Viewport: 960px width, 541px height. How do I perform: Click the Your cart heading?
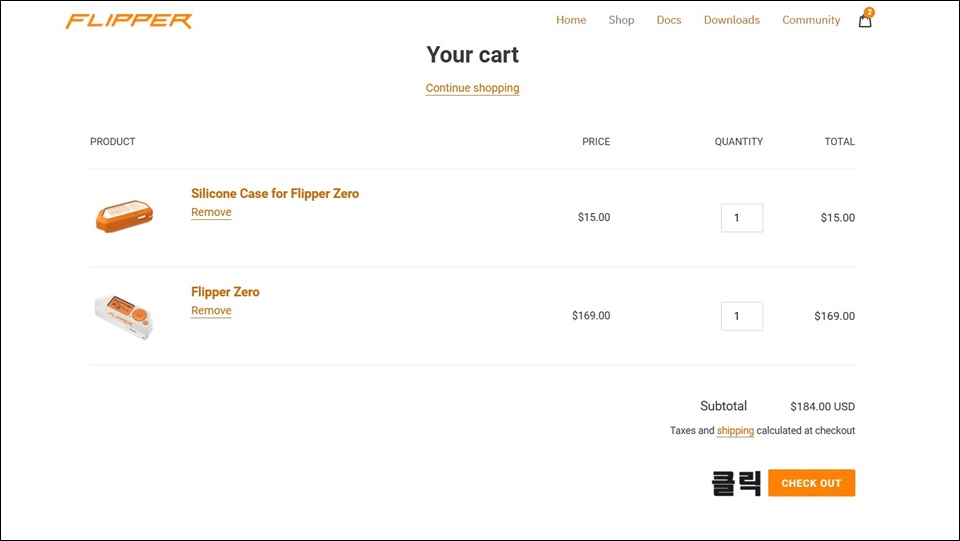pos(473,55)
